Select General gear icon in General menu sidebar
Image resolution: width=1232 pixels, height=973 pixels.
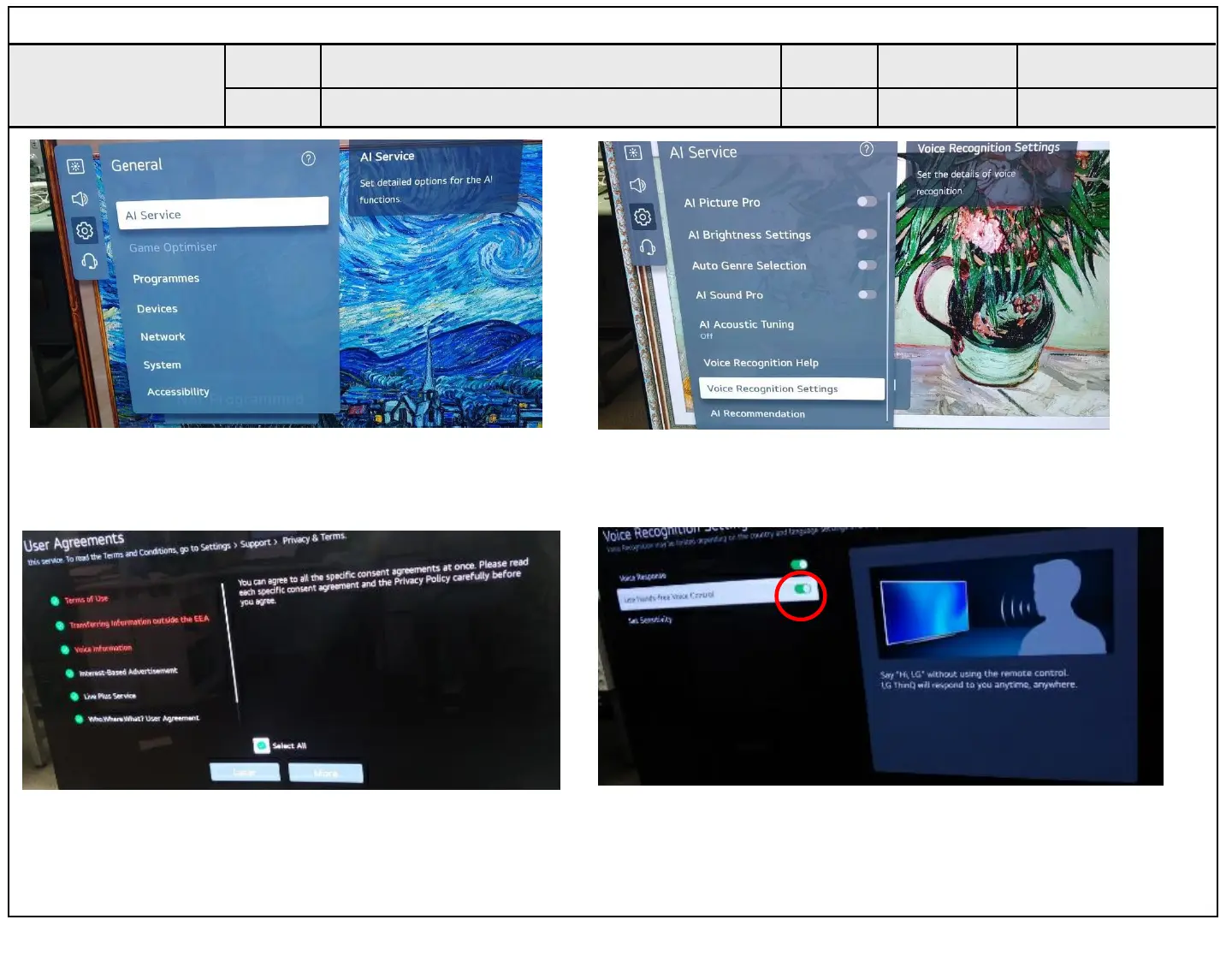pyautogui.click(x=84, y=230)
